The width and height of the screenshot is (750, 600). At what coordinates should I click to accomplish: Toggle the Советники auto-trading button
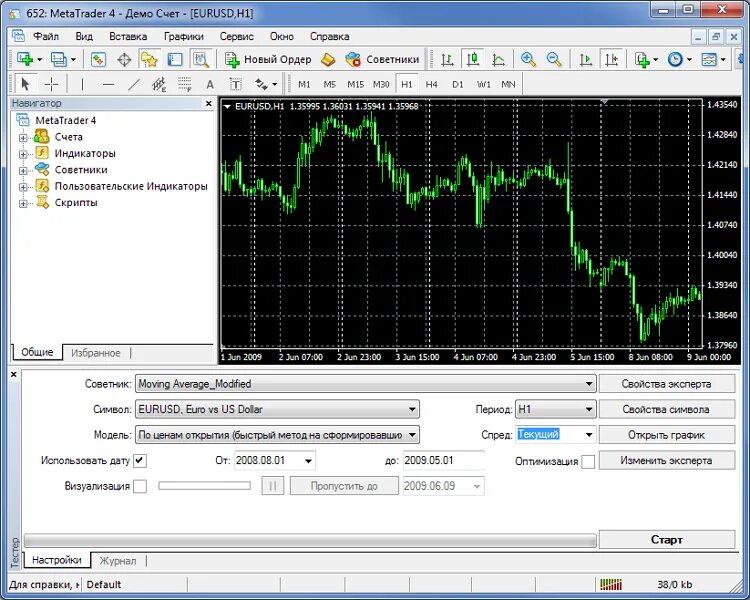pyautogui.click(x=382, y=59)
